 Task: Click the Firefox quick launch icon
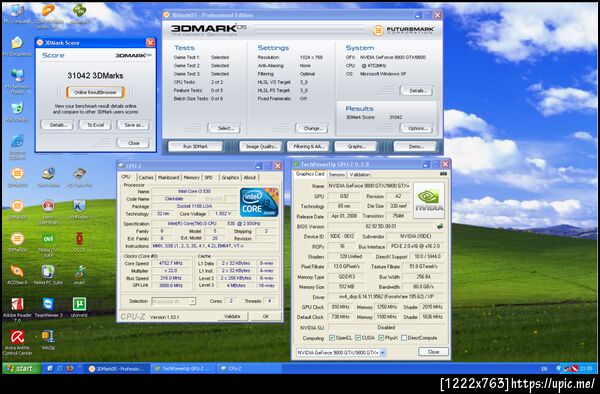click(x=70, y=368)
